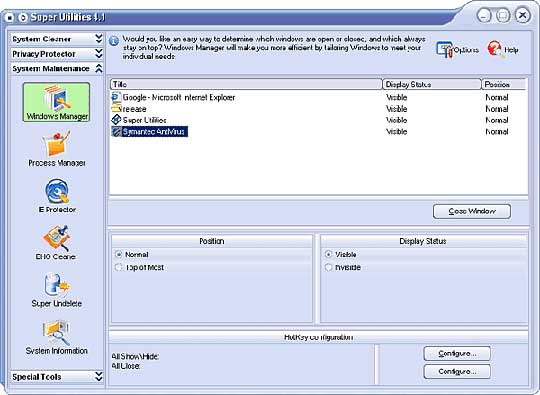Sort list by Display Status column header

pos(432,84)
